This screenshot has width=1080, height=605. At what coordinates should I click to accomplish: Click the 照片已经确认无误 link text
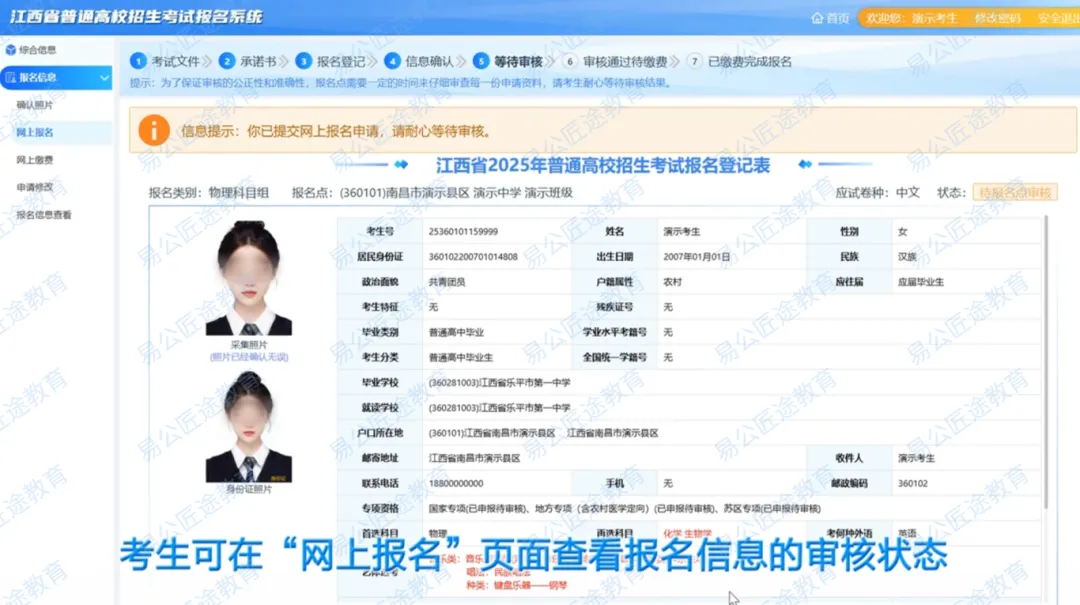(x=249, y=357)
